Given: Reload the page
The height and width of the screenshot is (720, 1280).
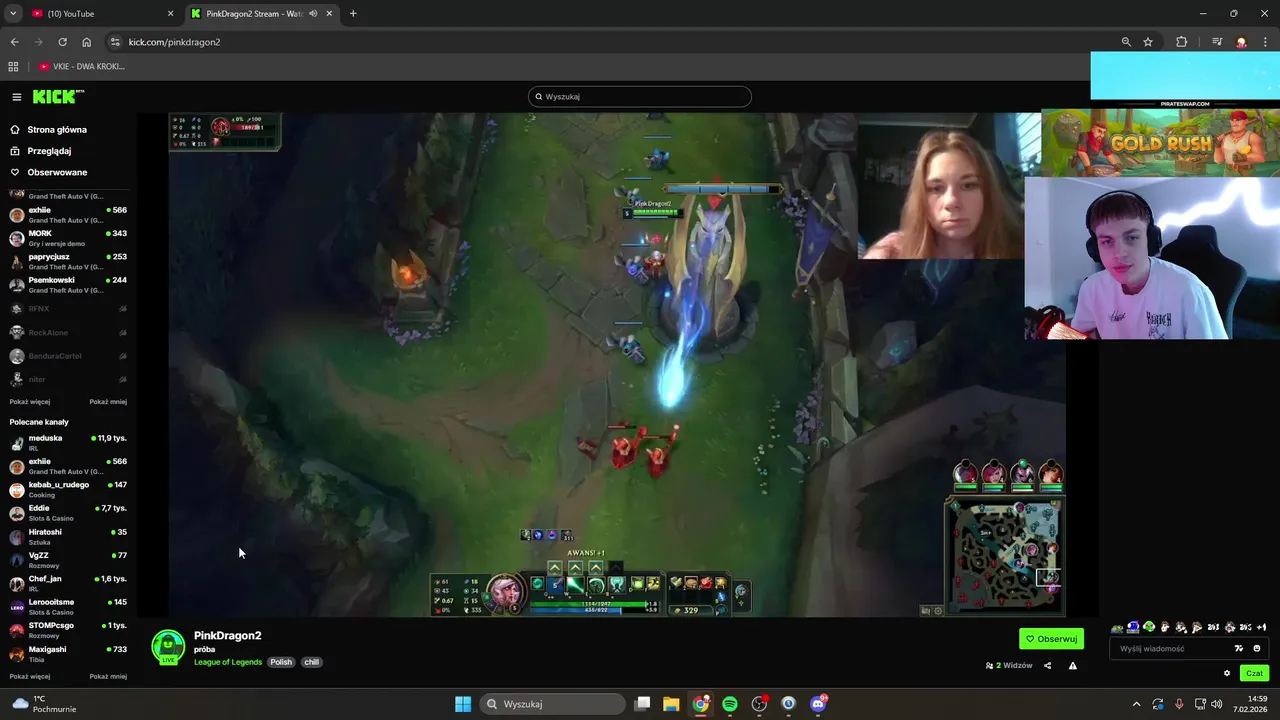Looking at the screenshot, I should [x=62, y=42].
